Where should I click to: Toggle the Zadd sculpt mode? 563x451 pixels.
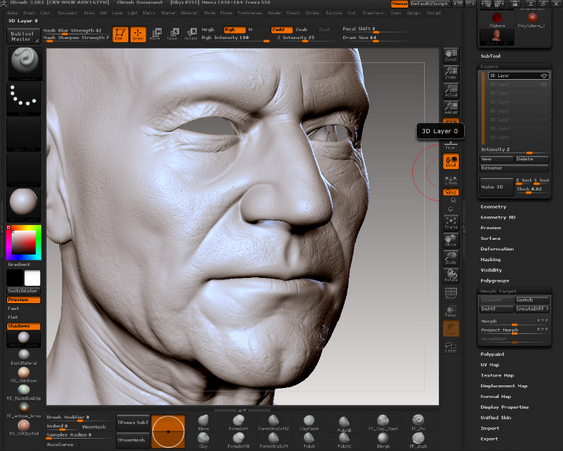[282, 30]
